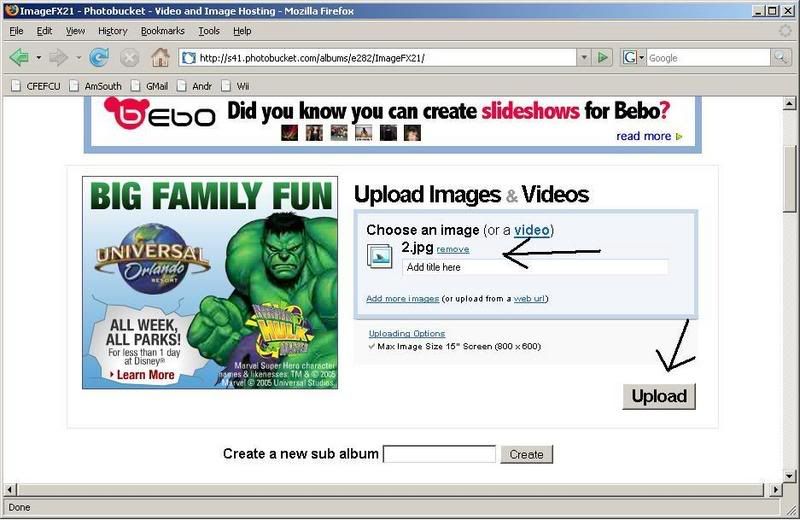Screen dimensions: 800x520
Task: Click the Google search engine icon
Action: [630, 58]
